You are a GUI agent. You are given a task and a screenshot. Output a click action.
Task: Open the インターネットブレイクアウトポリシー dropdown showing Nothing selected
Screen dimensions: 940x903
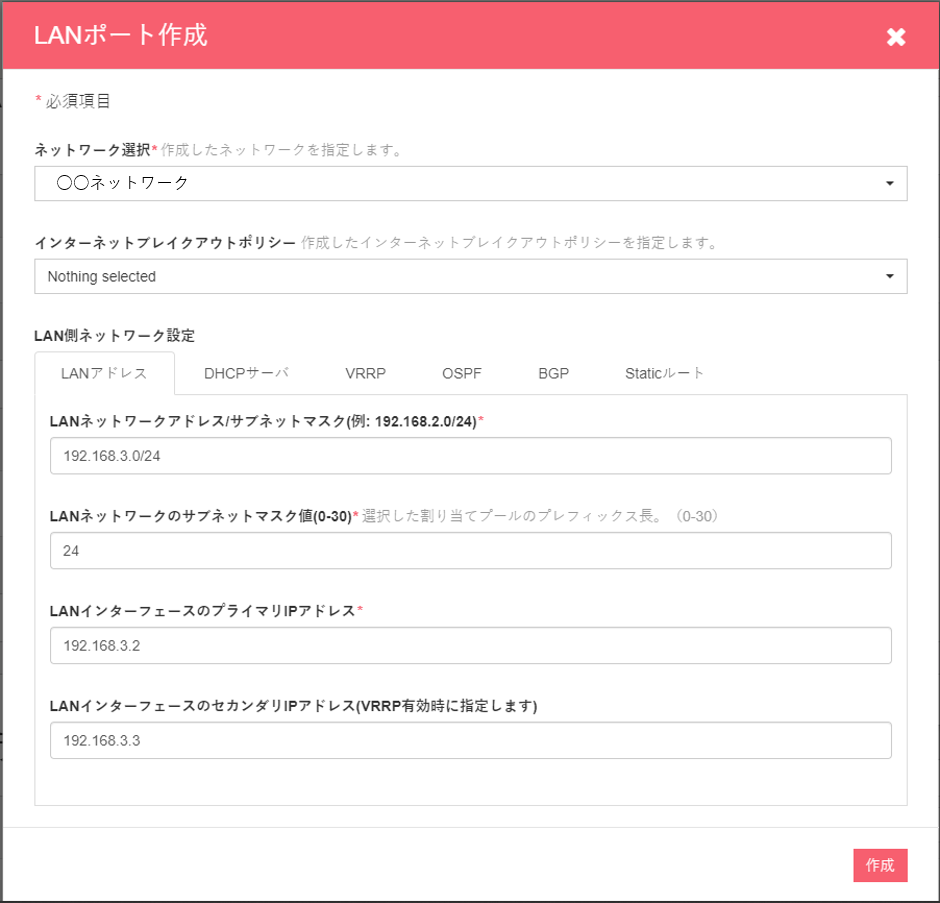(x=471, y=276)
